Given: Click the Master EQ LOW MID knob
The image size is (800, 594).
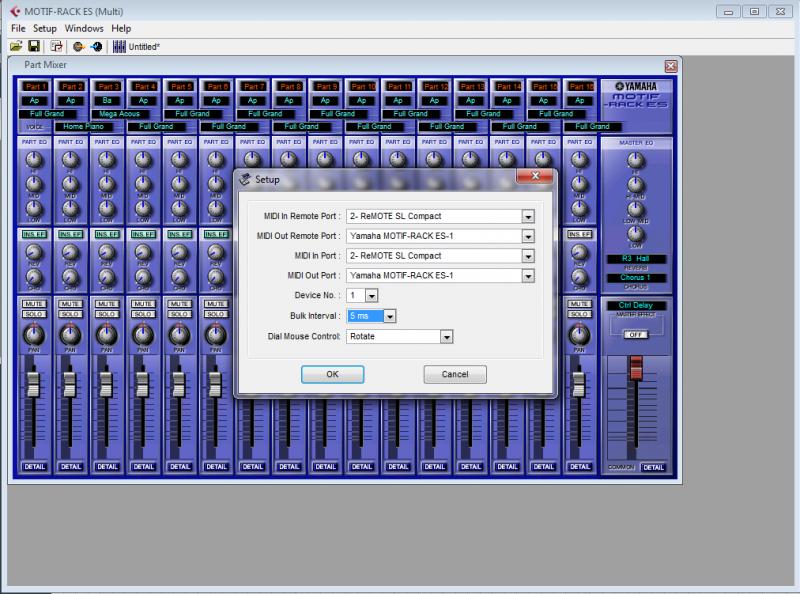Looking at the screenshot, I should coord(636,209).
